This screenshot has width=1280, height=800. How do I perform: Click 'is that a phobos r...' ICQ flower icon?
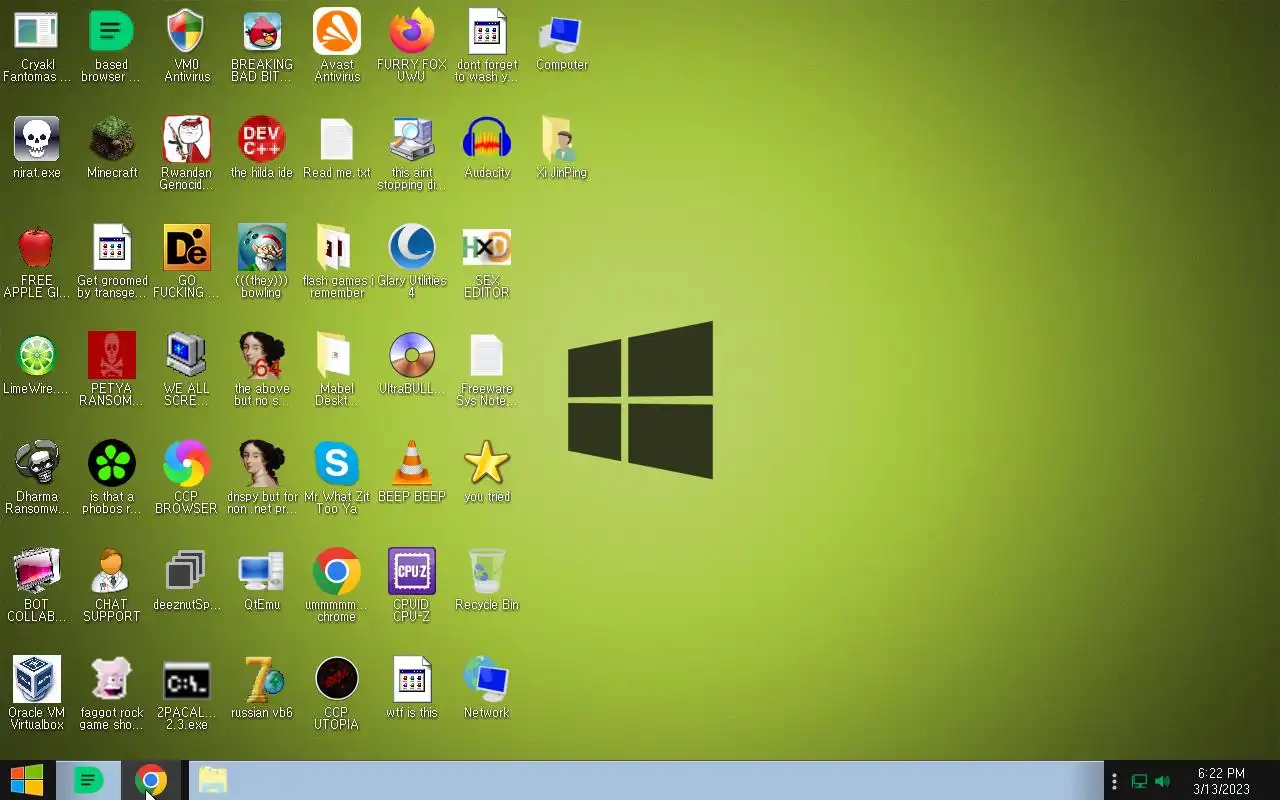pyautogui.click(x=111, y=464)
